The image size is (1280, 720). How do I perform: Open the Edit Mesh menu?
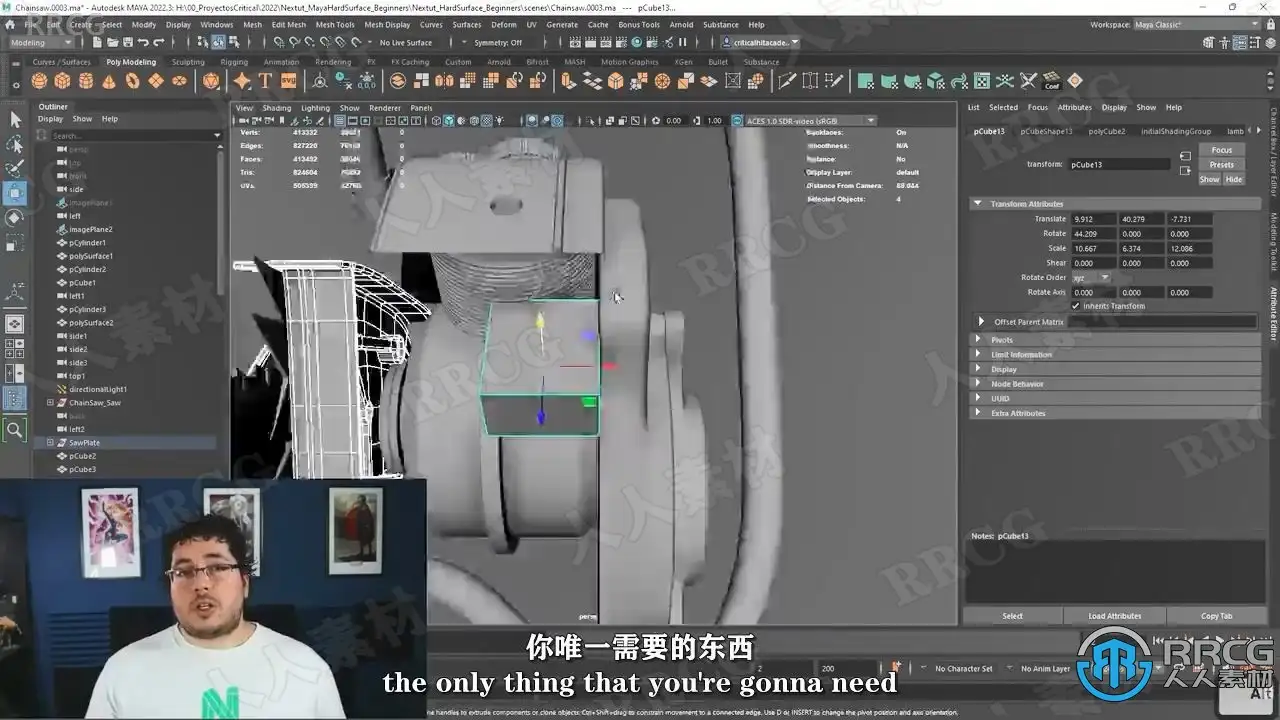[x=289, y=25]
